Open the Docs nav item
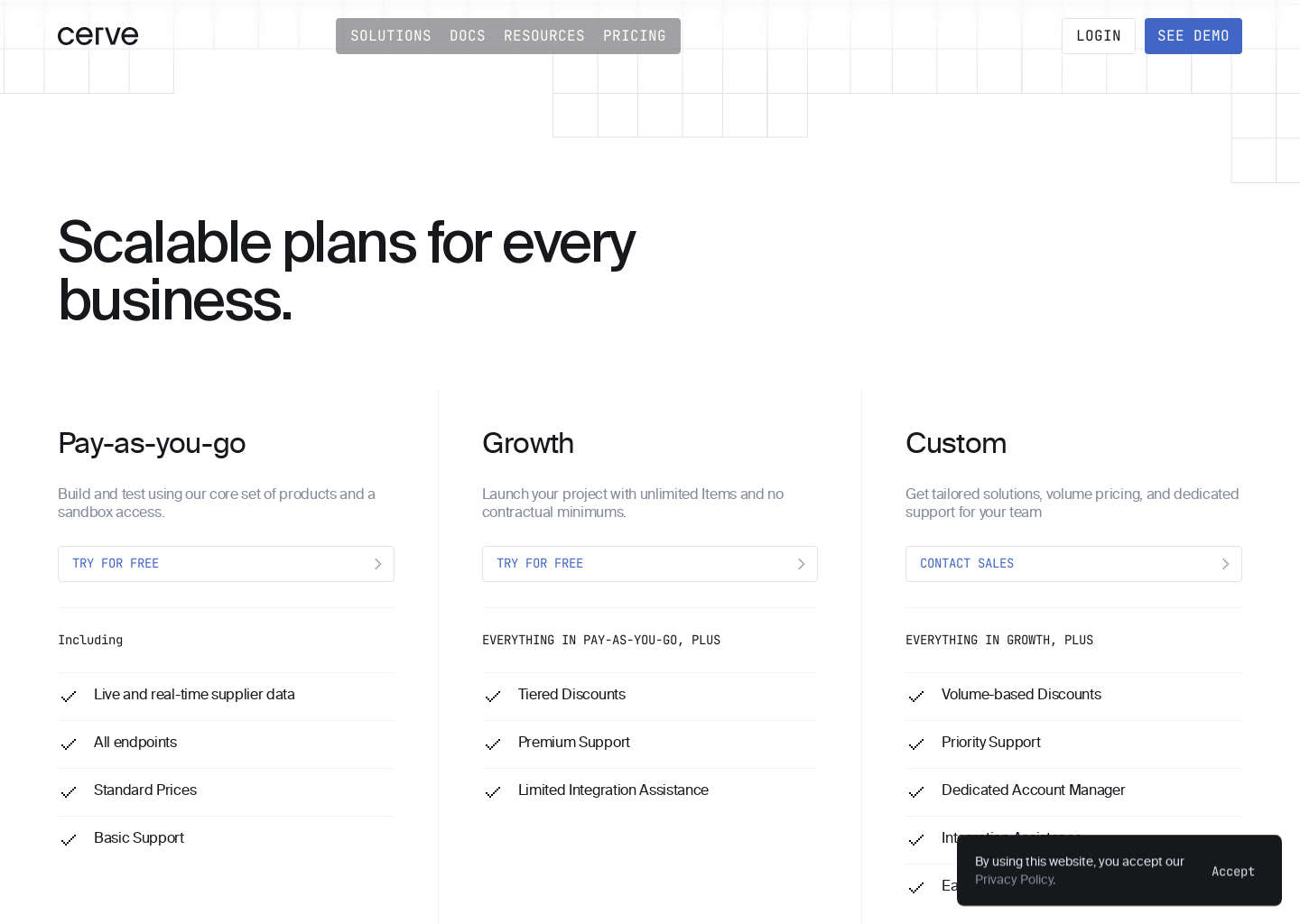 [468, 36]
